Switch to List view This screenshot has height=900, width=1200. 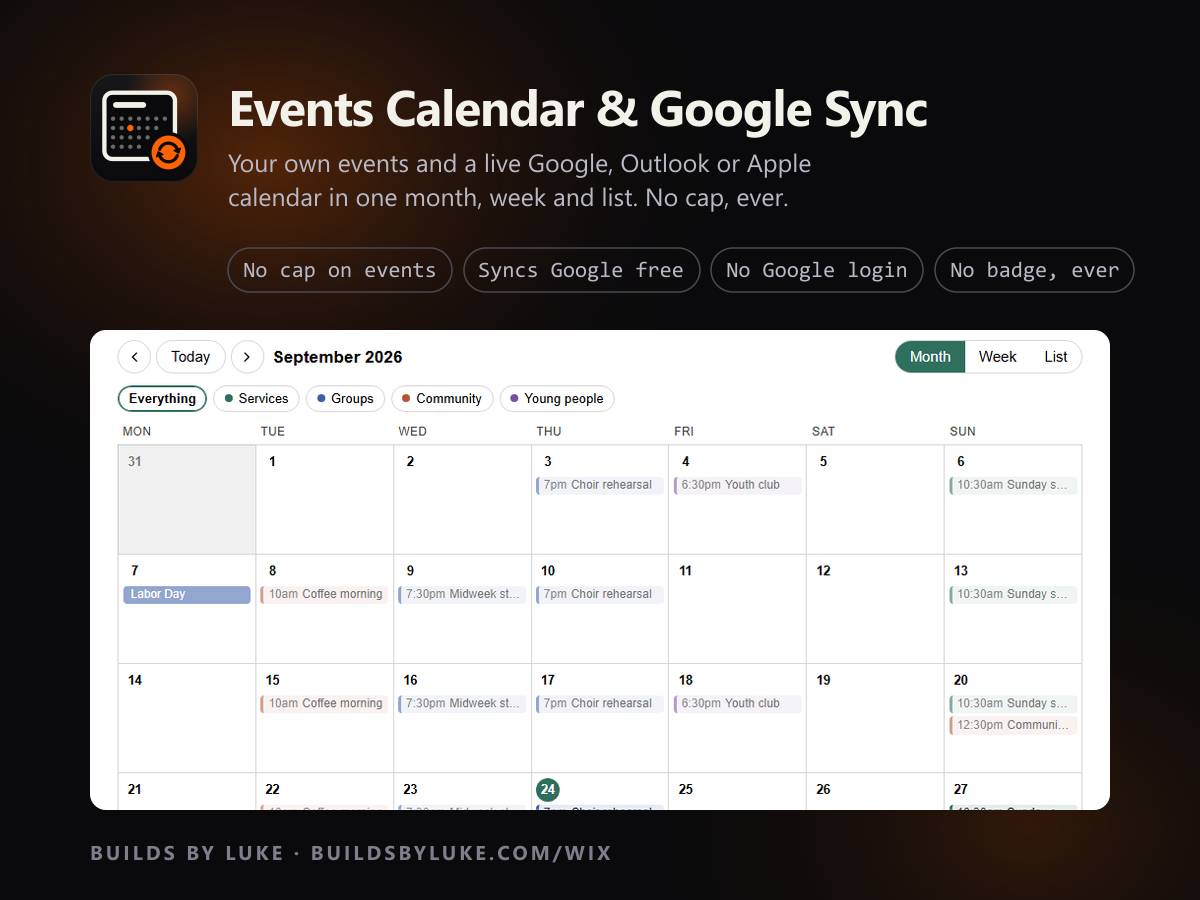[1056, 357]
